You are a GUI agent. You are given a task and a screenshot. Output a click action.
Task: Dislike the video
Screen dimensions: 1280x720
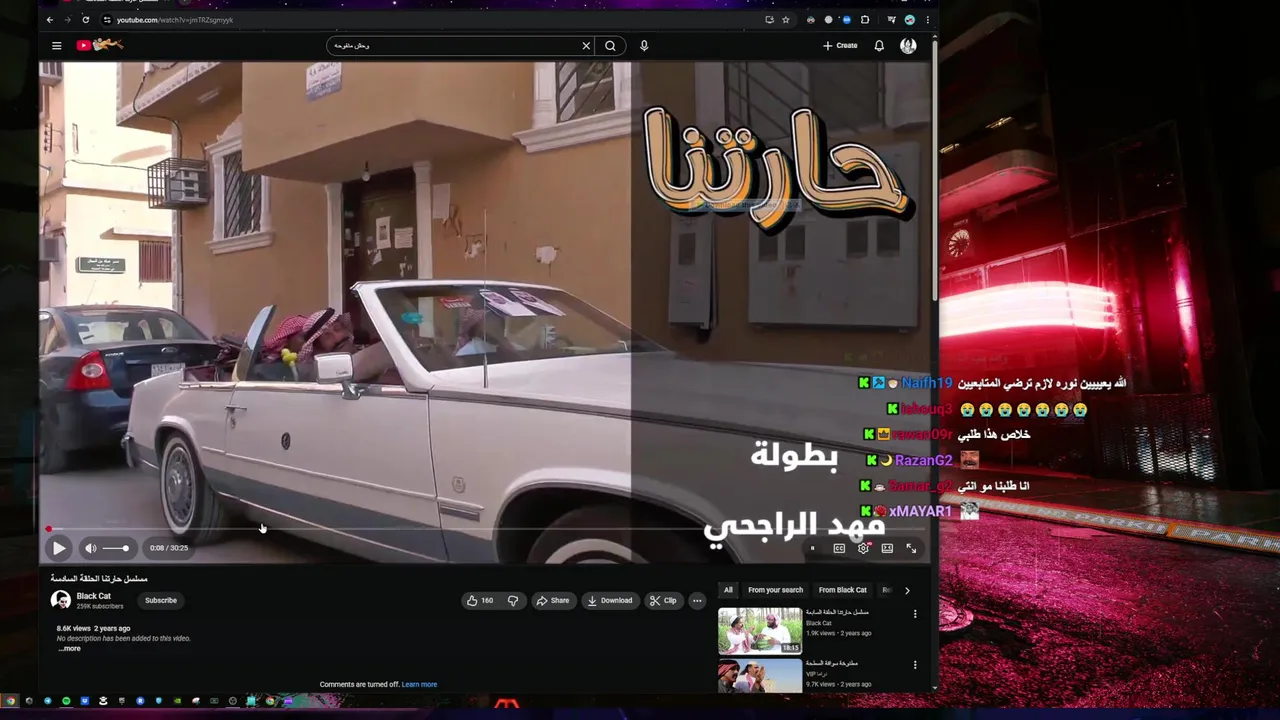[x=513, y=601]
